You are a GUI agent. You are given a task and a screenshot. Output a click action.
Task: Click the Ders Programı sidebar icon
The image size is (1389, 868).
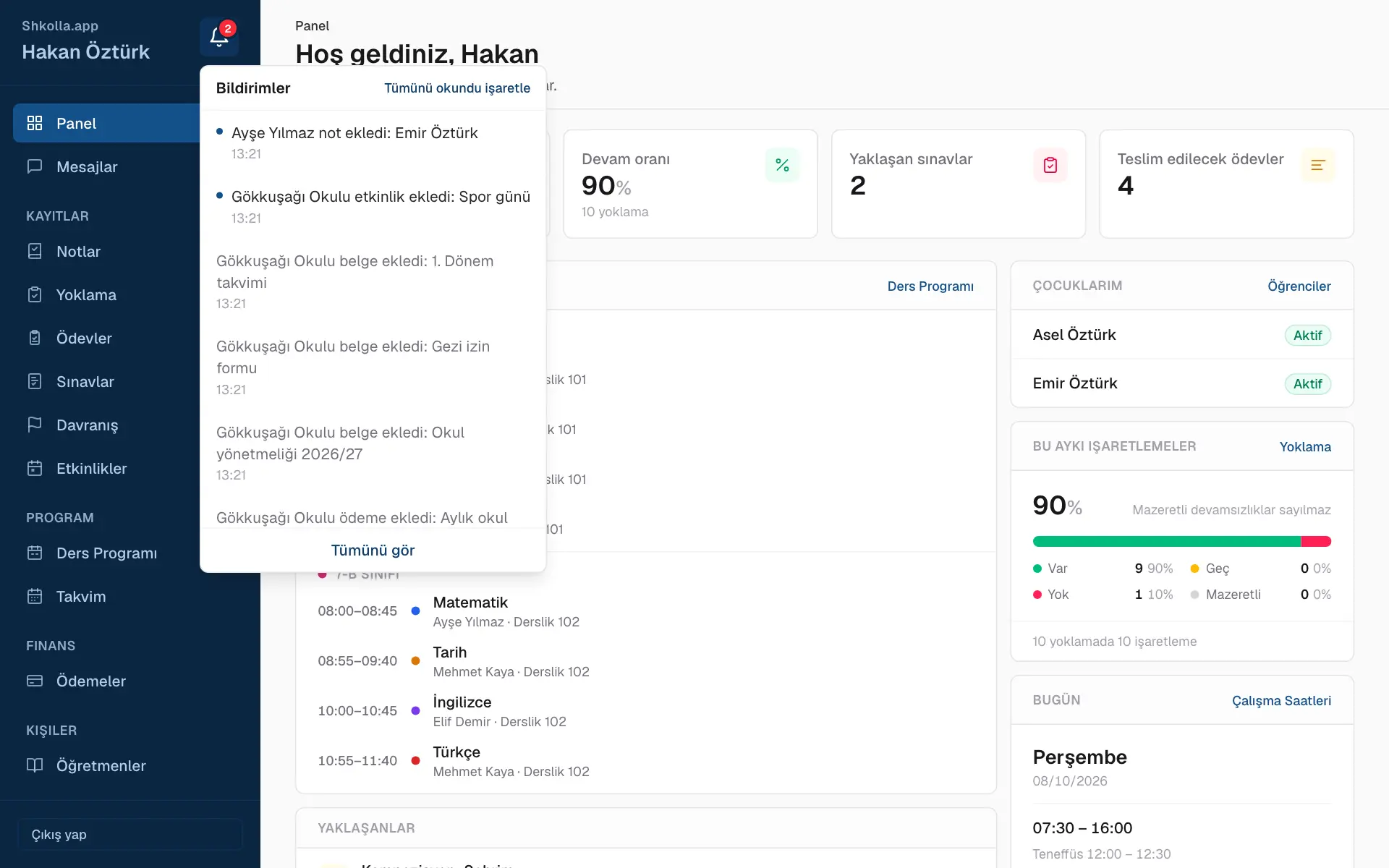pyautogui.click(x=35, y=553)
